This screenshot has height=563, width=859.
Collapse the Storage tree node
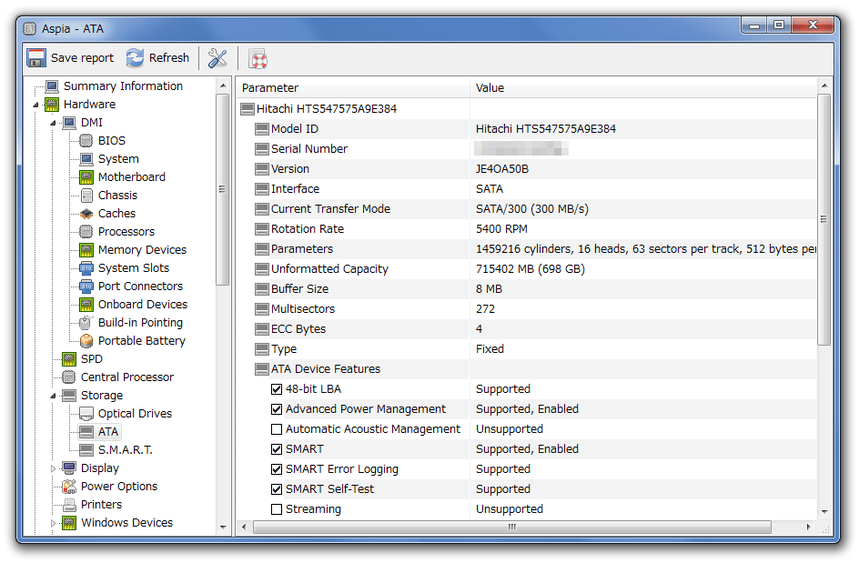point(53,395)
